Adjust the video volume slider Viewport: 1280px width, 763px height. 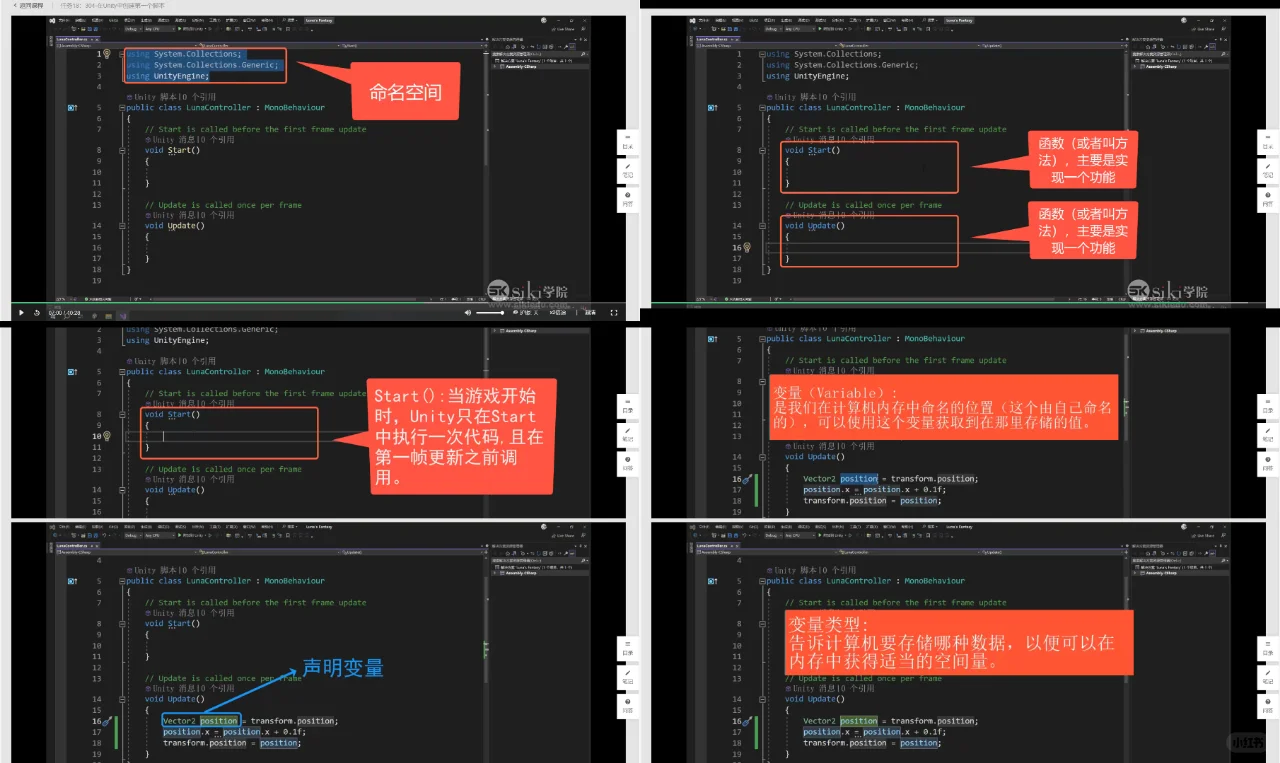490,313
